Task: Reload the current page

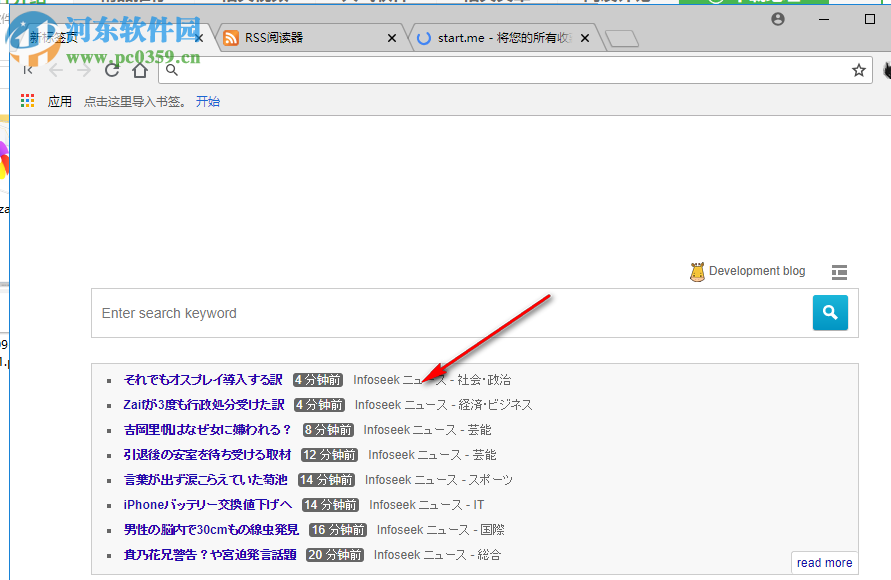Action: [x=112, y=71]
